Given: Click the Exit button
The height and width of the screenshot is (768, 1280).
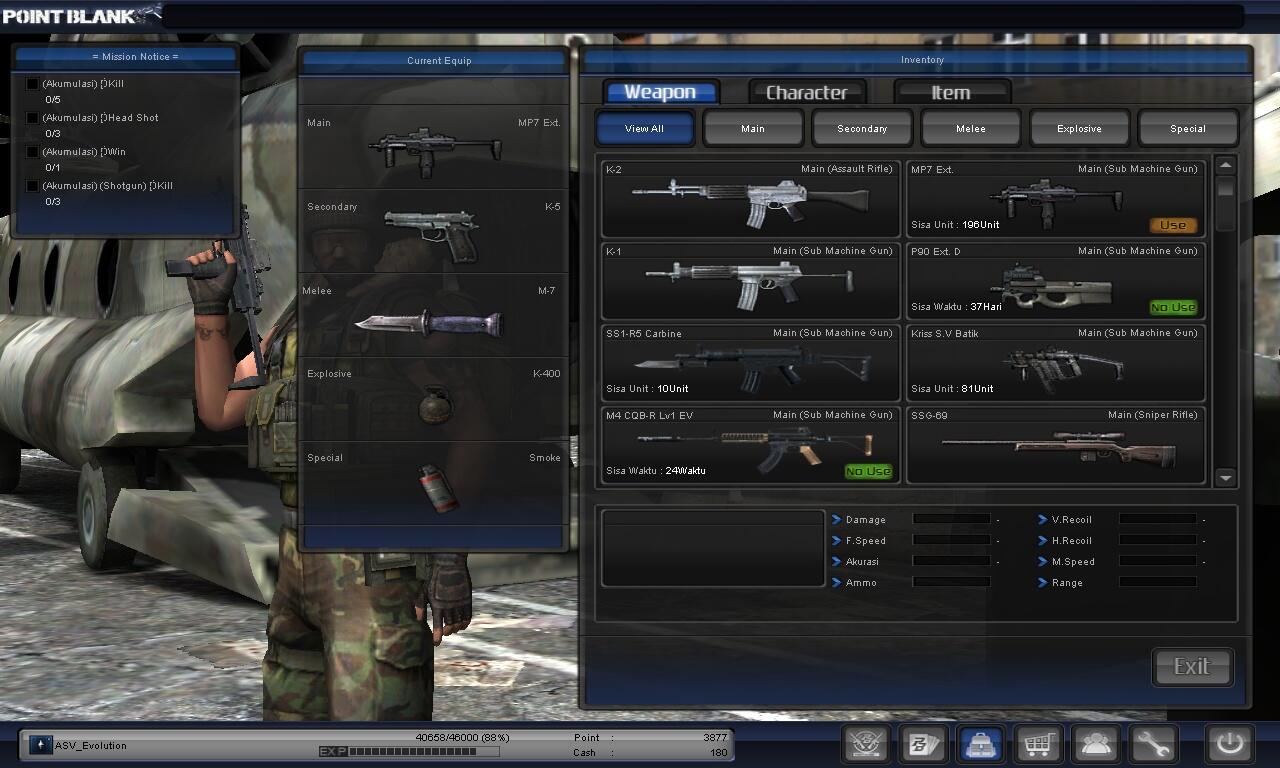Looking at the screenshot, I should click(x=1192, y=667).
